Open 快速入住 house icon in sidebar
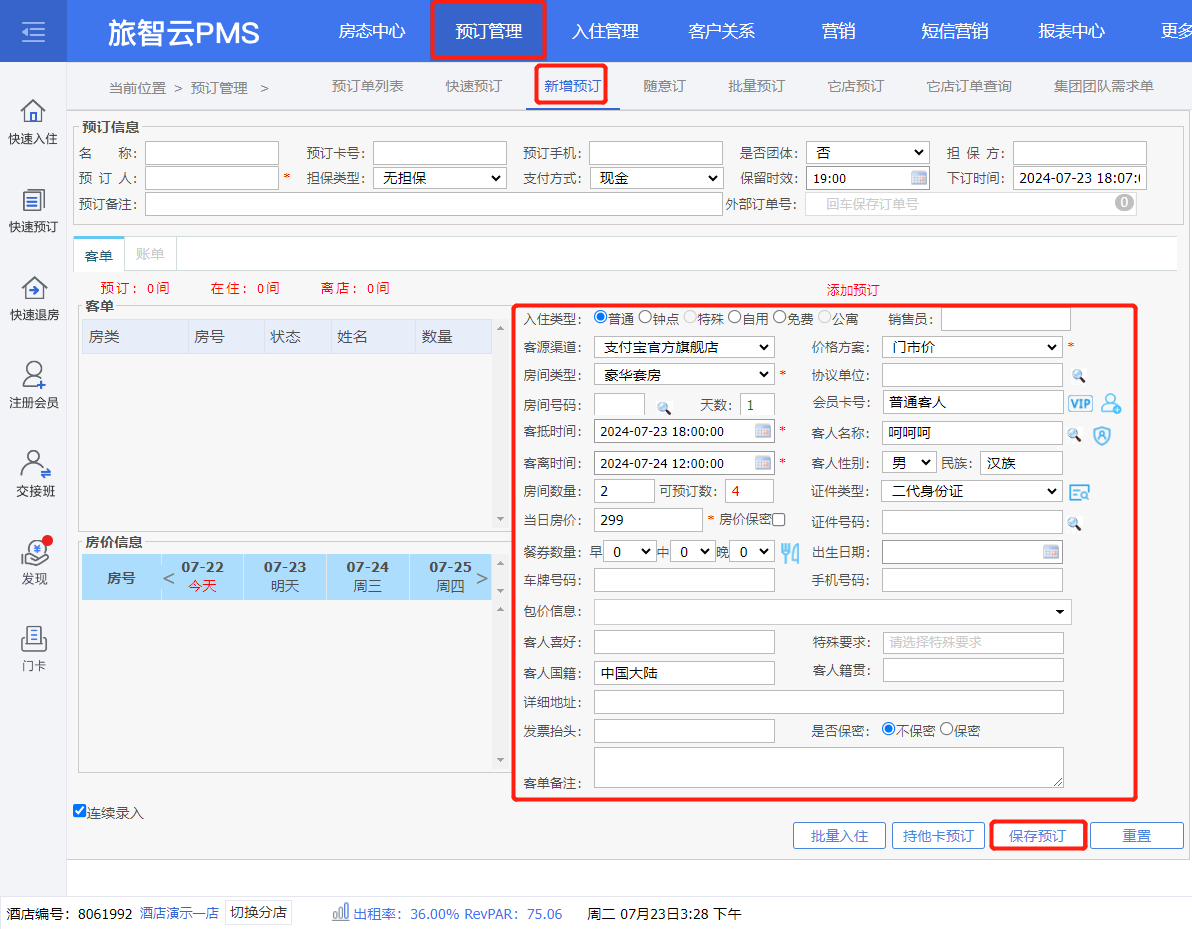This screenshot has width=1192, height=929. point(33,112)
